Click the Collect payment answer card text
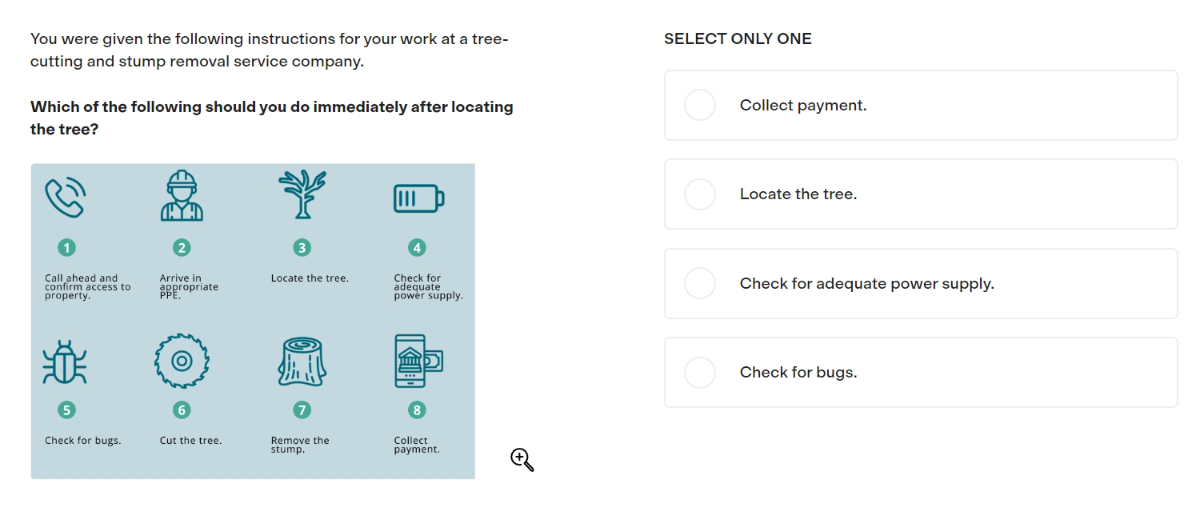 click(803, 105)
